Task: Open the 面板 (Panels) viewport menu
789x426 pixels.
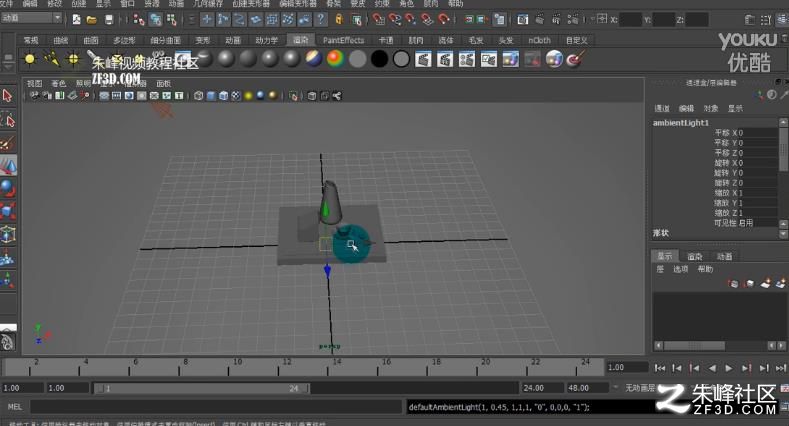Action: 164,83
